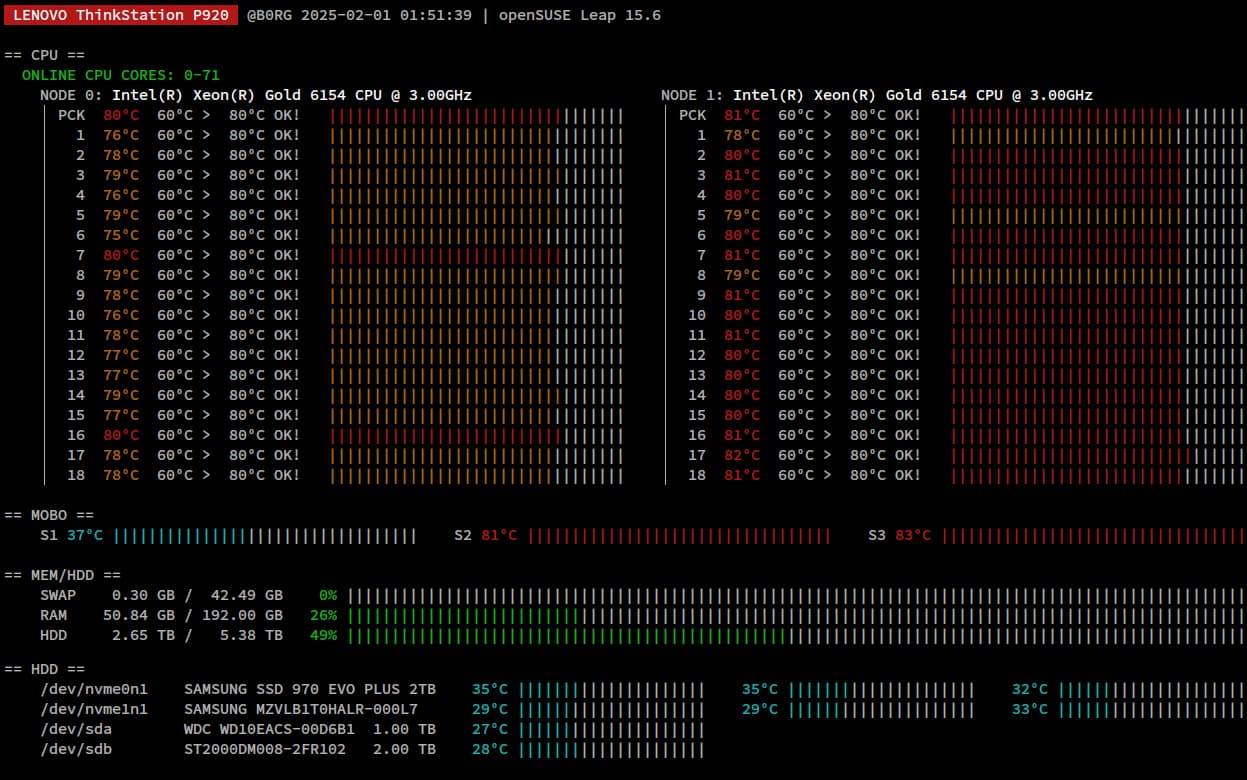Click the NODE 0 Xeon Gold 6154 heading
The width and height of the screenshot is (1247, 780).
pyautogui.click(x=256, y=95)
